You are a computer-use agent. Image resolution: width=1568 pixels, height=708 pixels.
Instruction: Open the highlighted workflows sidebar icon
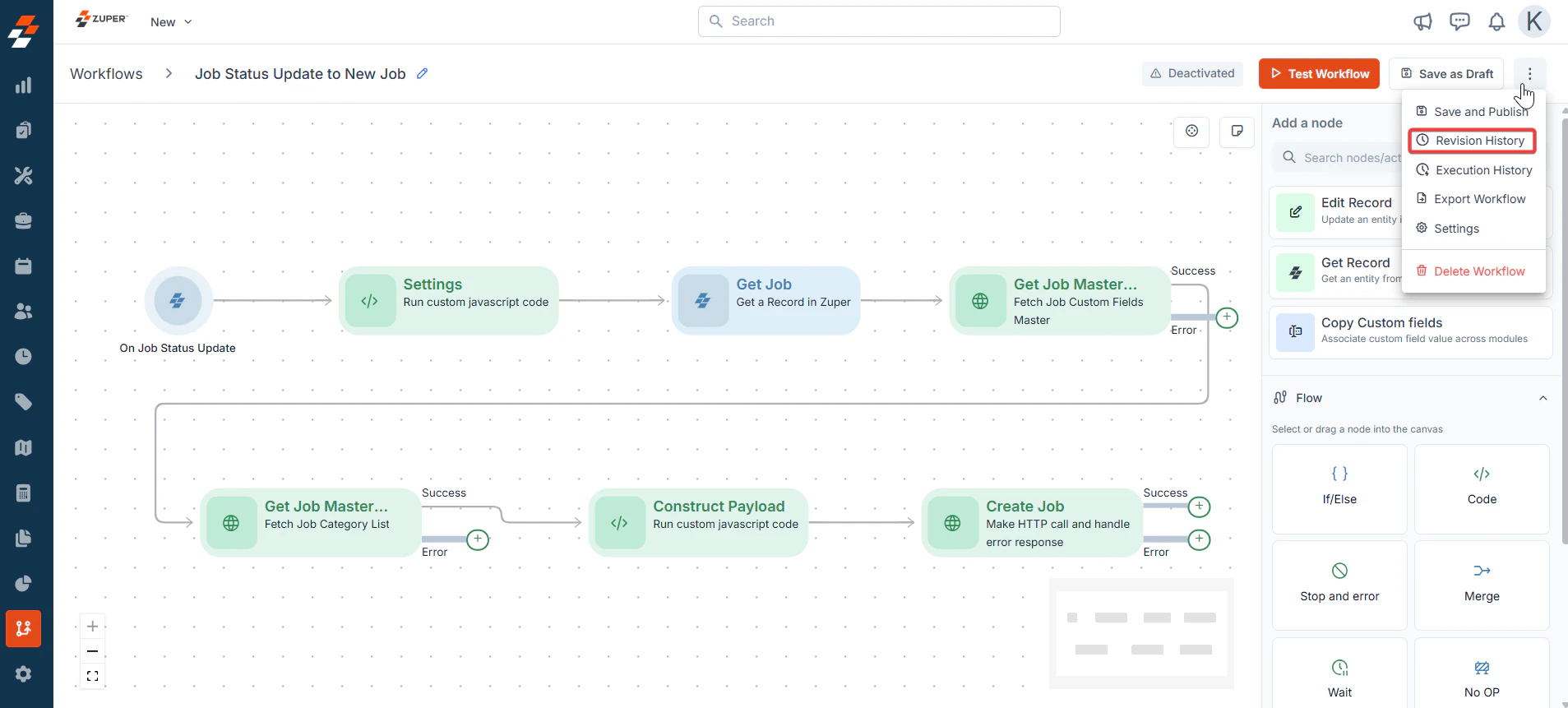click(24, 629)
